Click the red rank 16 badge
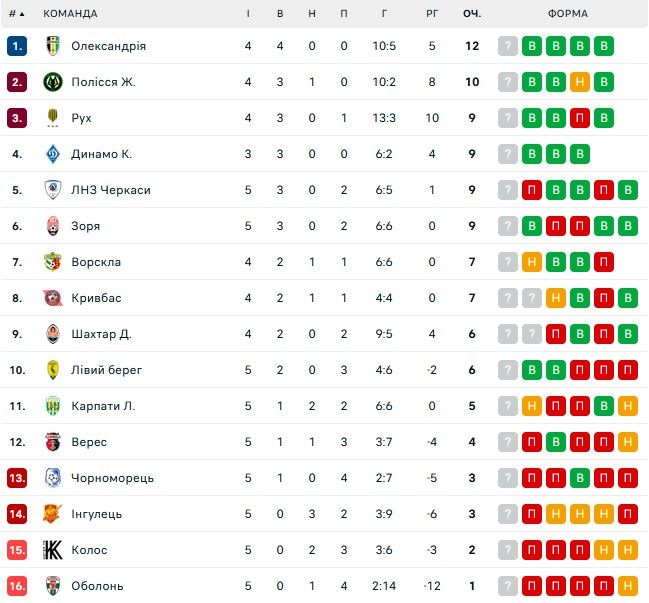Image resolution: width=649 pixels, height=603 pixels. point(17,586)
